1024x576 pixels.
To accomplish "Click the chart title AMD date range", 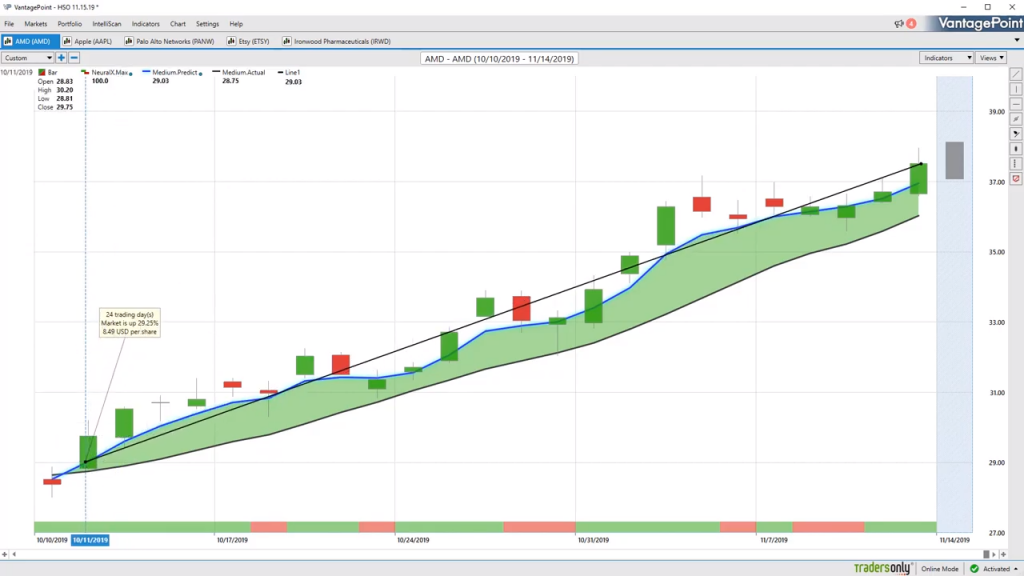I will (500, 59).
